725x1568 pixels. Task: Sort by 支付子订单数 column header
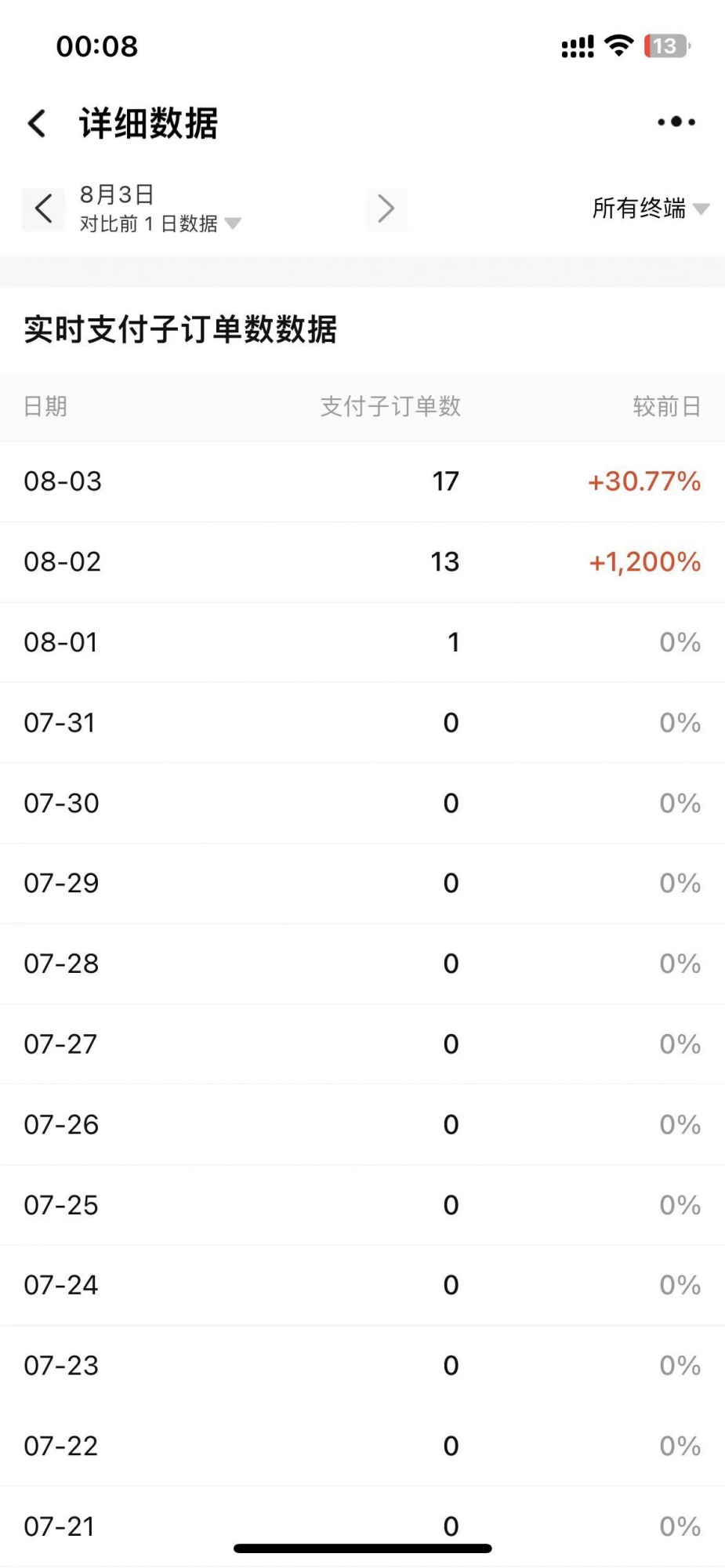tap(390, 406)
